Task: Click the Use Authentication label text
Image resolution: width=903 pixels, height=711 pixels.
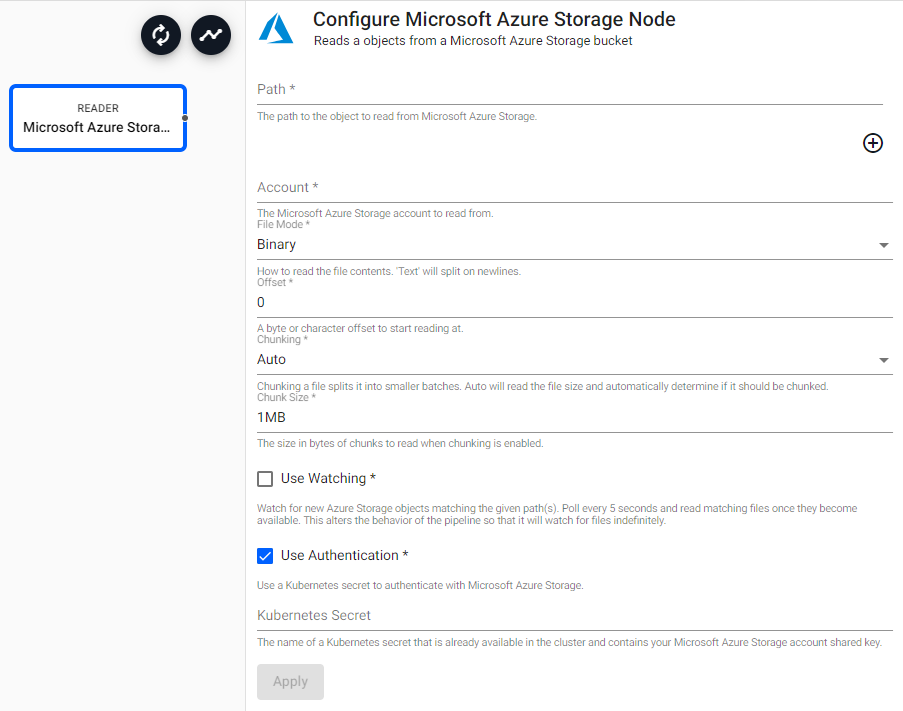Action: (344, 556)
